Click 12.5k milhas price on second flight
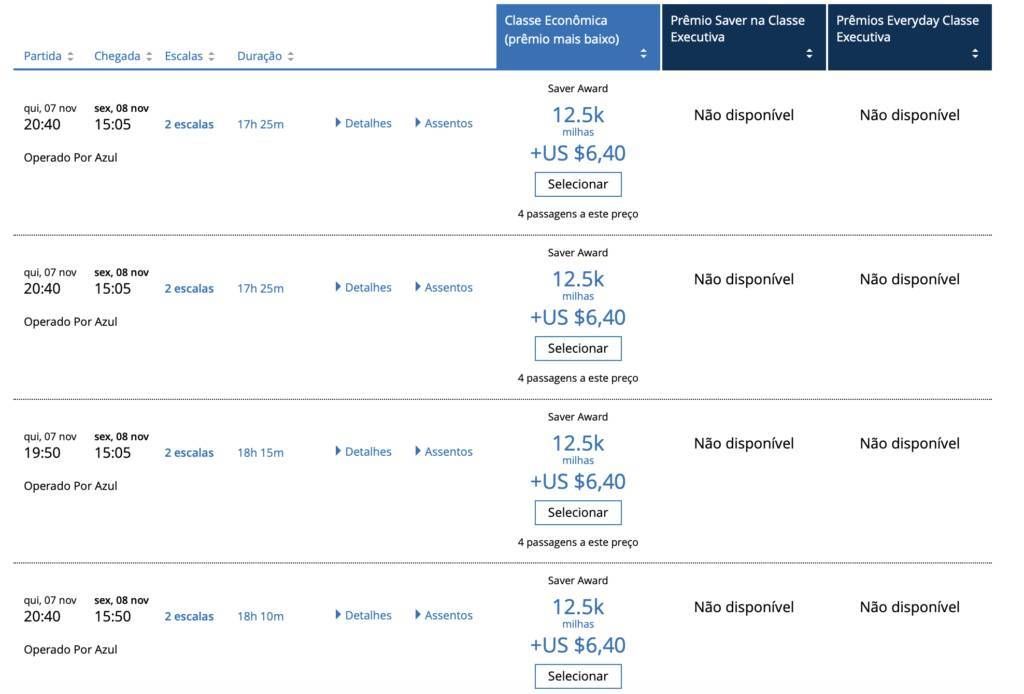 click(578, 285)
